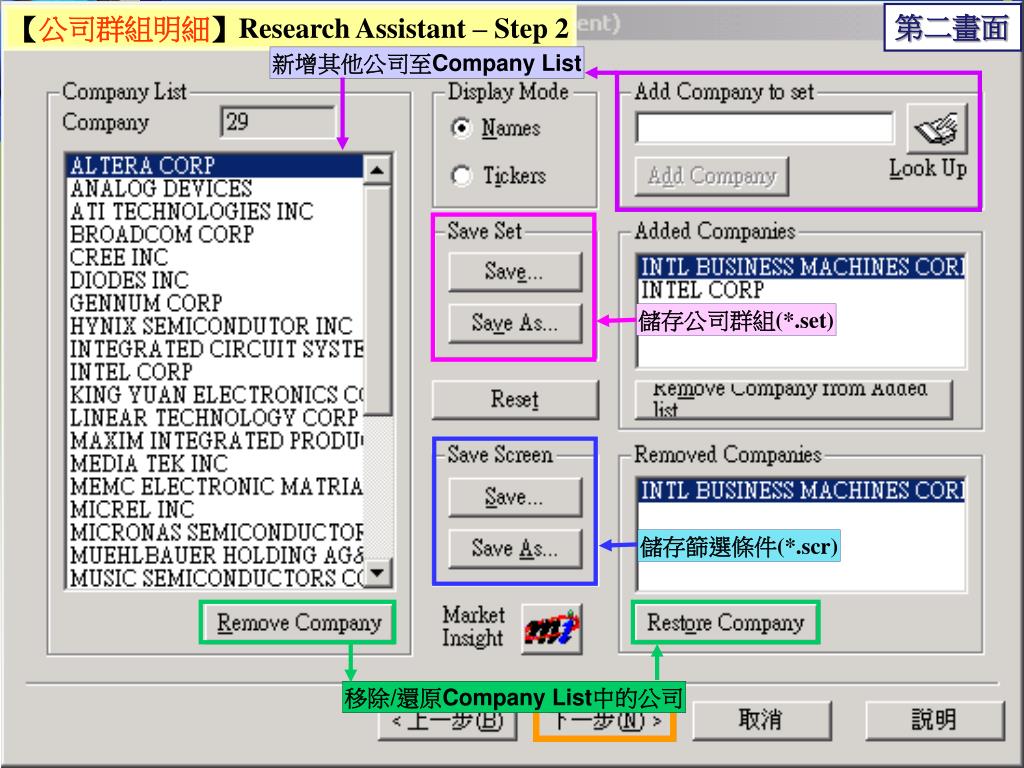Select the Tickers display mode
1024x768 pixels.
pyautogui.click(x=462, y=175)
